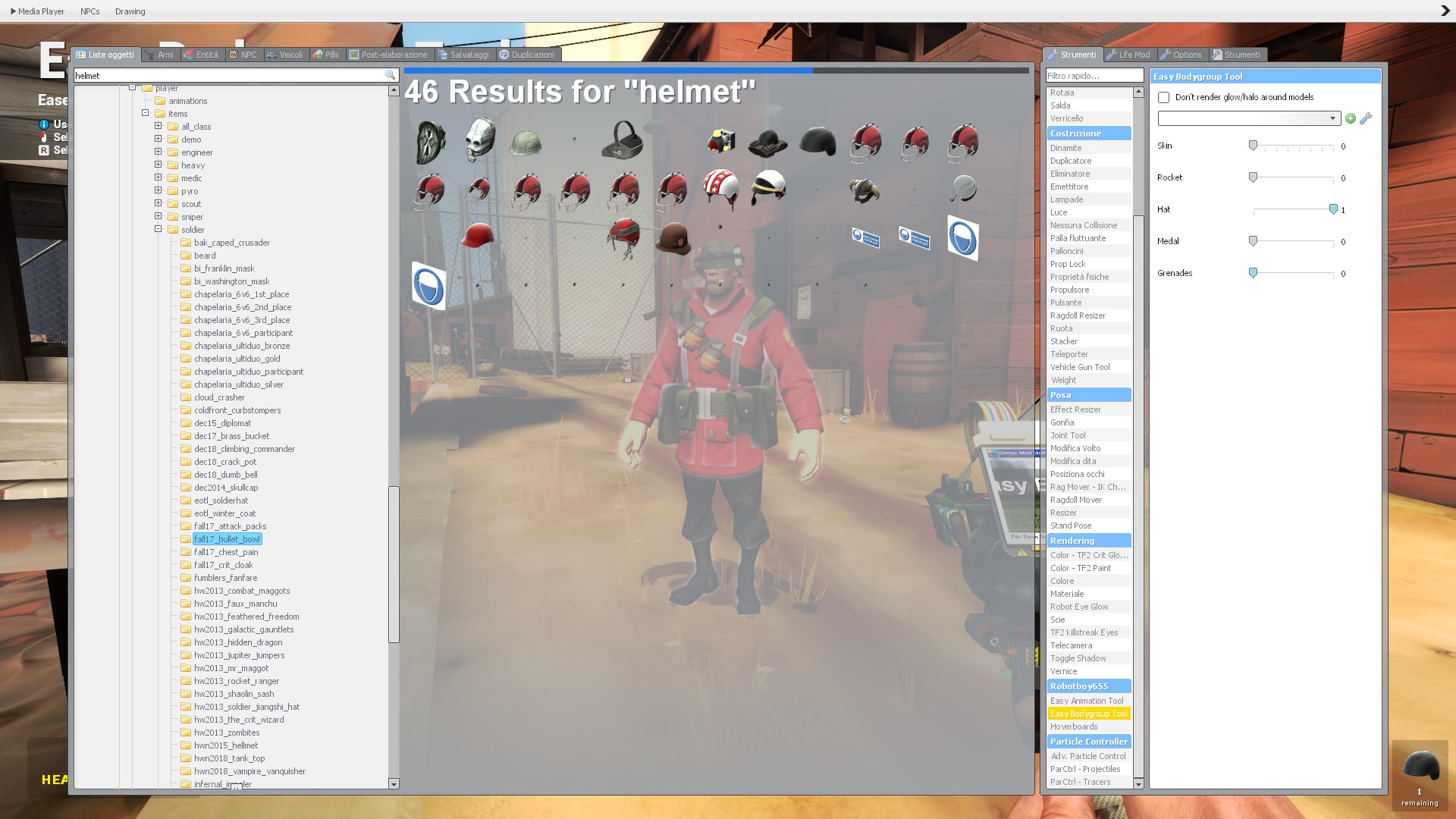Select the Ragdoll Mover tool
Viewport: 1456px width, 819px height.
click(x=1076, y=499)
